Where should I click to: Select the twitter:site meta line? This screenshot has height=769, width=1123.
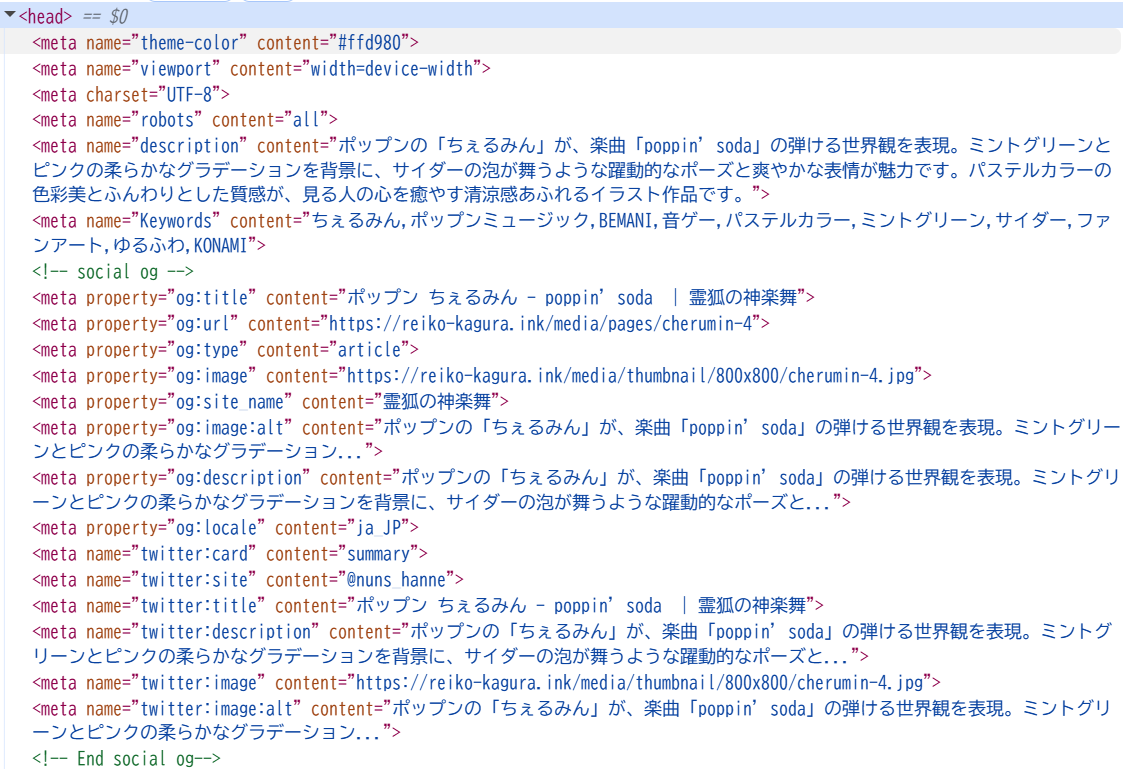pos(248,579)
